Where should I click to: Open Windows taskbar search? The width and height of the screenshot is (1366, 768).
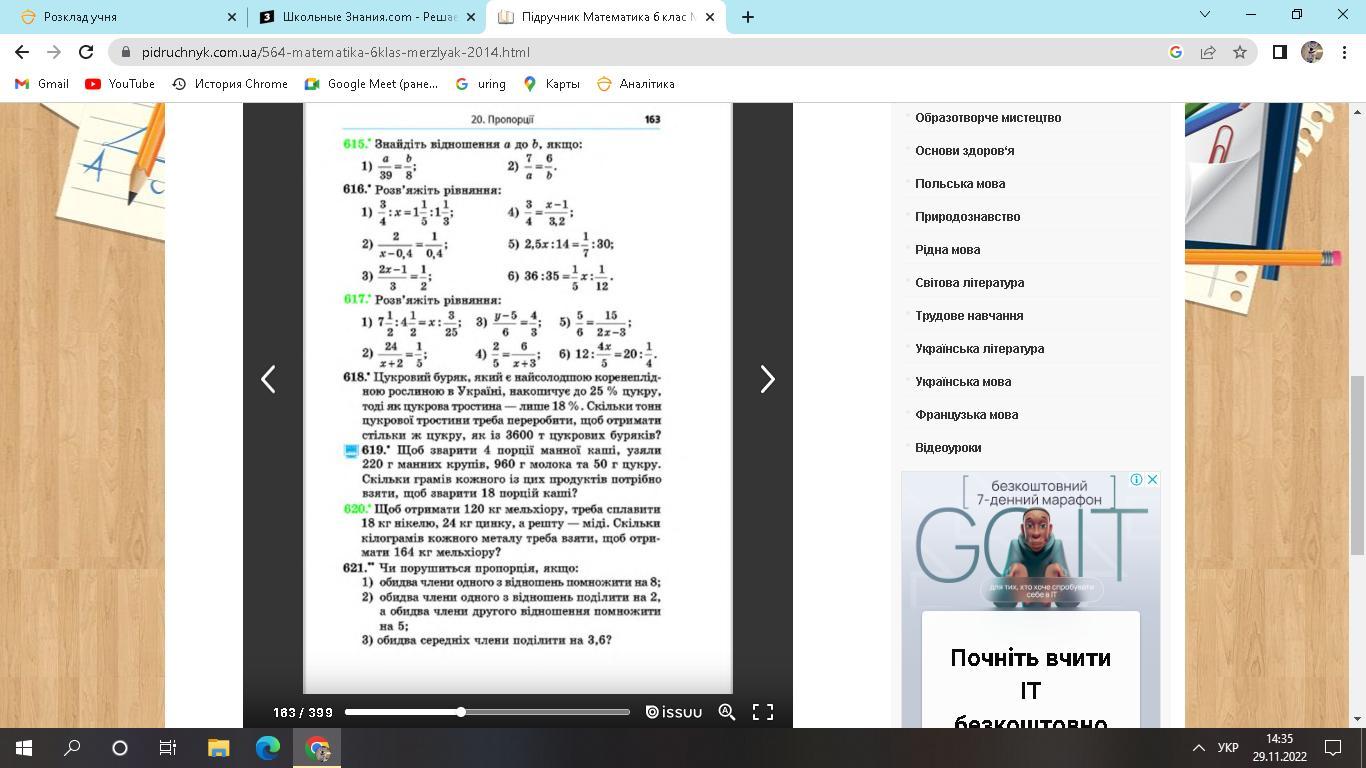(72, 748)
